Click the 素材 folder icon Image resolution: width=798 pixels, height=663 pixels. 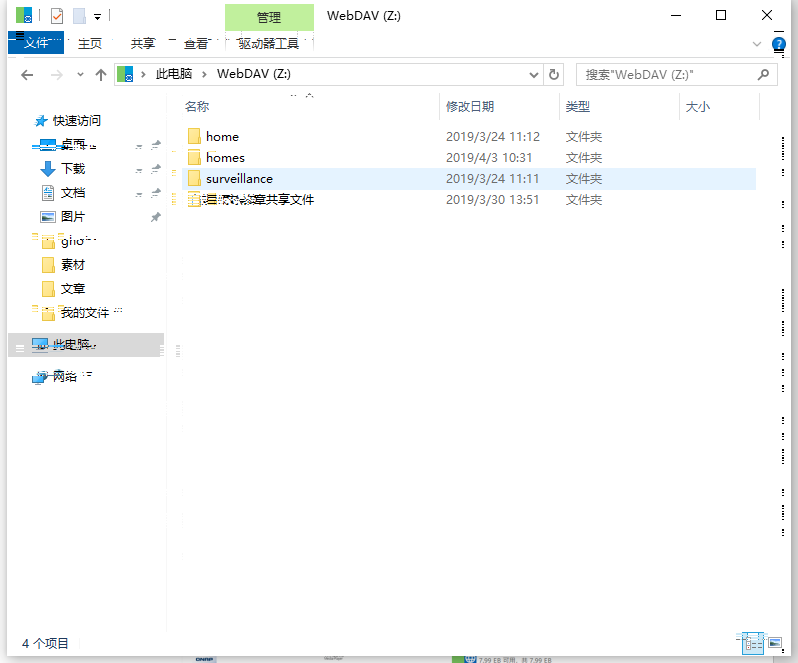coord(48,265)
